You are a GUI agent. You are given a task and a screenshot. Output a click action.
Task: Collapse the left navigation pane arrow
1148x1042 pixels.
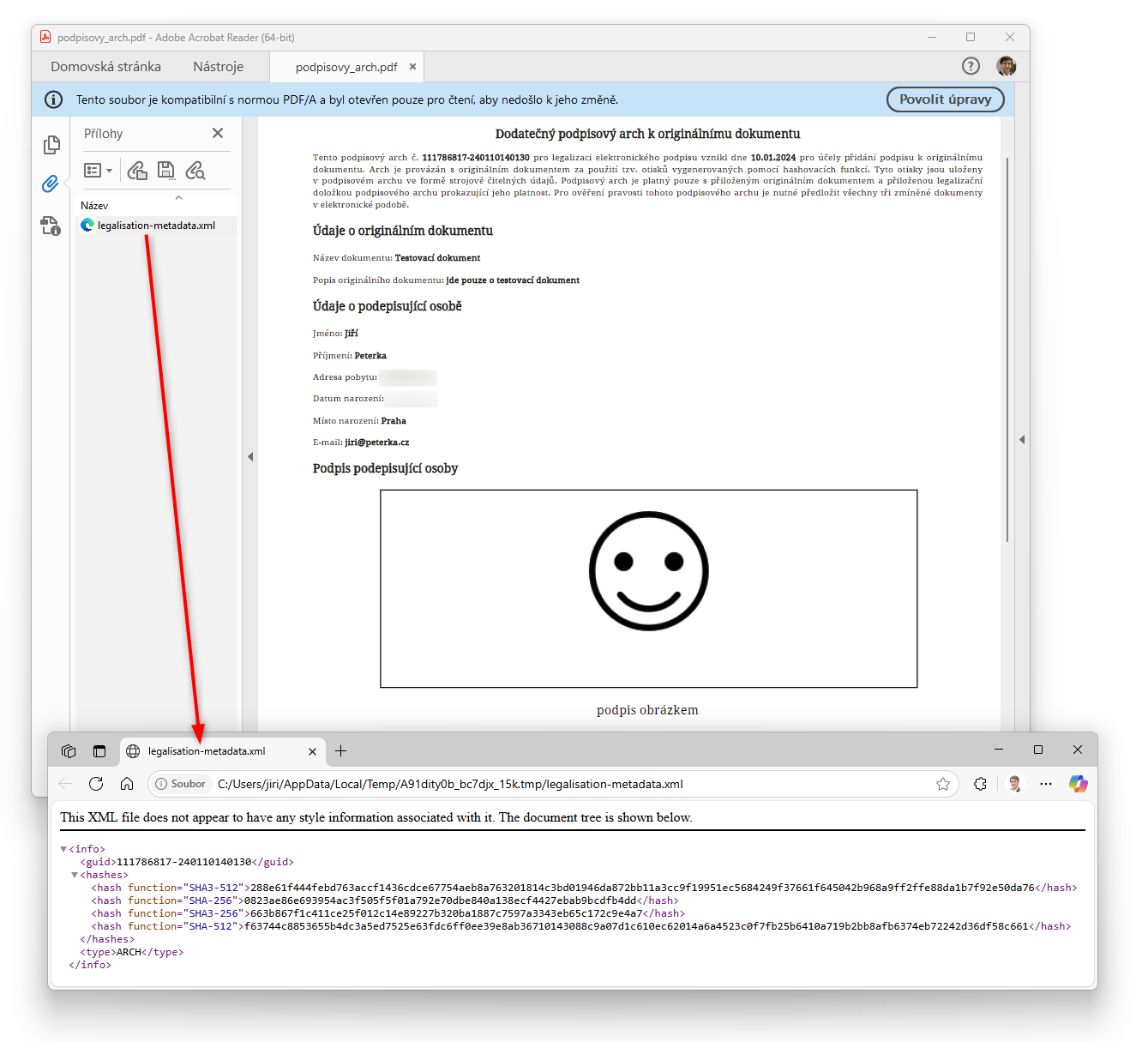click(250, 457)
